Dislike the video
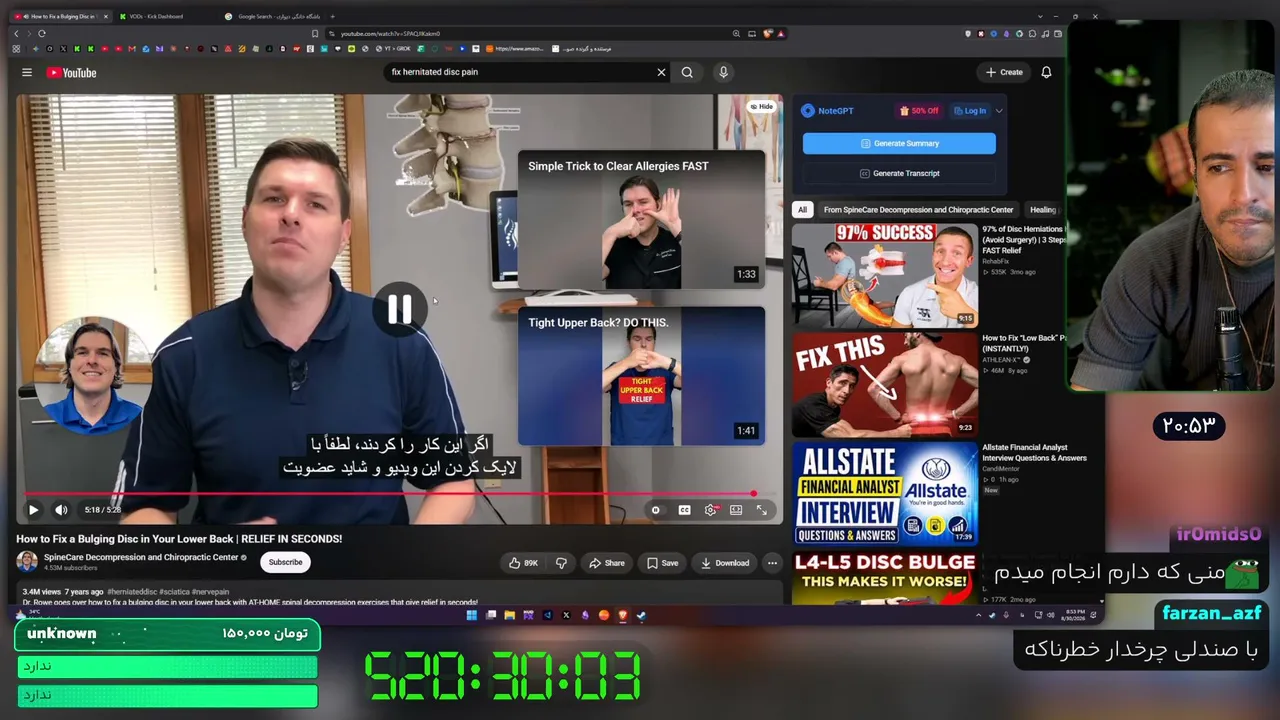Screen dimensions: 1280x720 (561, 563)
